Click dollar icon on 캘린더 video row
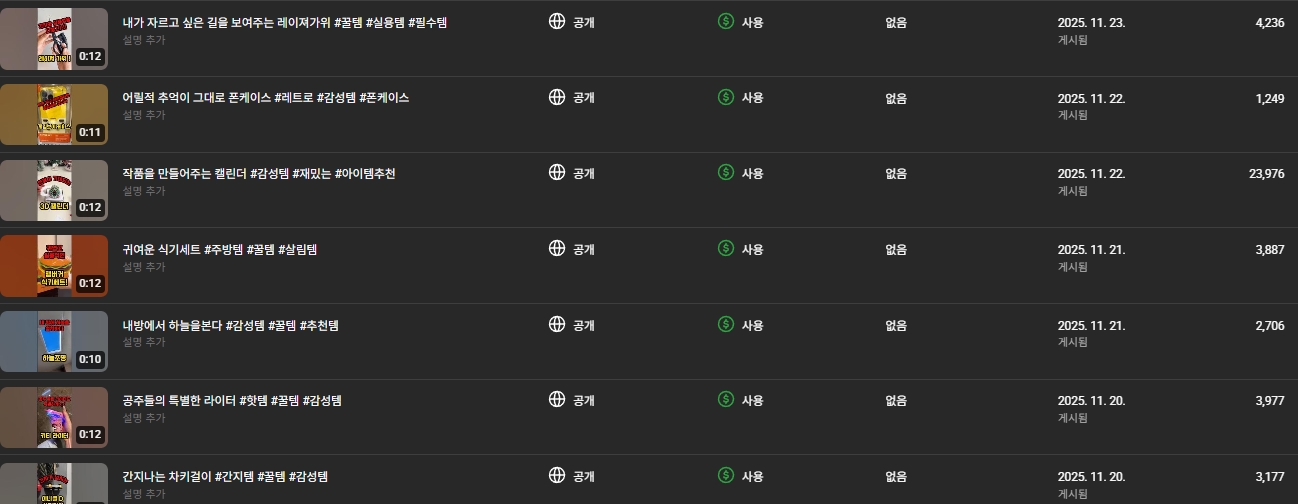This screenshot has height=504, width=1298. tap(726, 172)
